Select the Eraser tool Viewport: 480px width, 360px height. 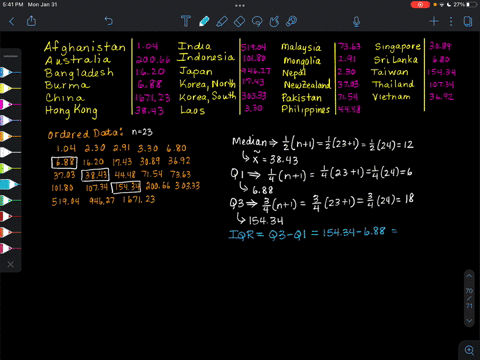point(240,22)
